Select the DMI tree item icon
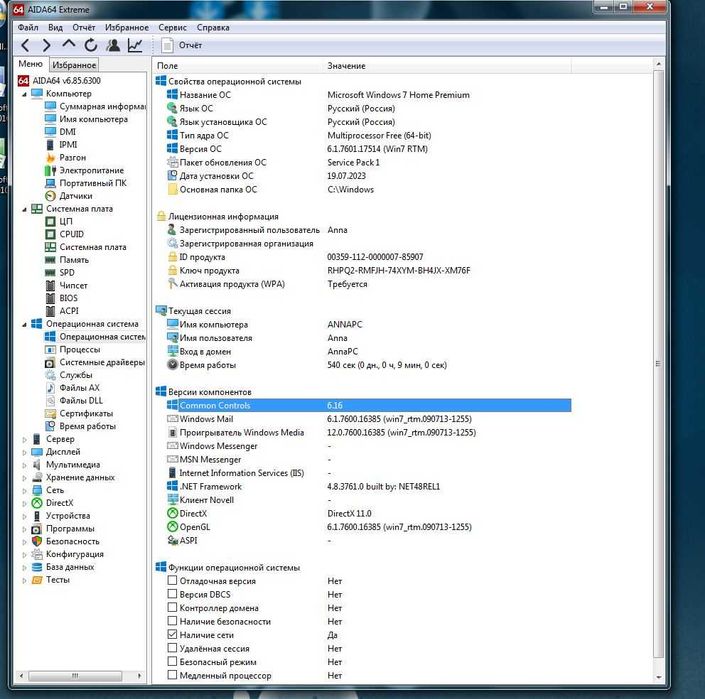 tap(50, 132)
